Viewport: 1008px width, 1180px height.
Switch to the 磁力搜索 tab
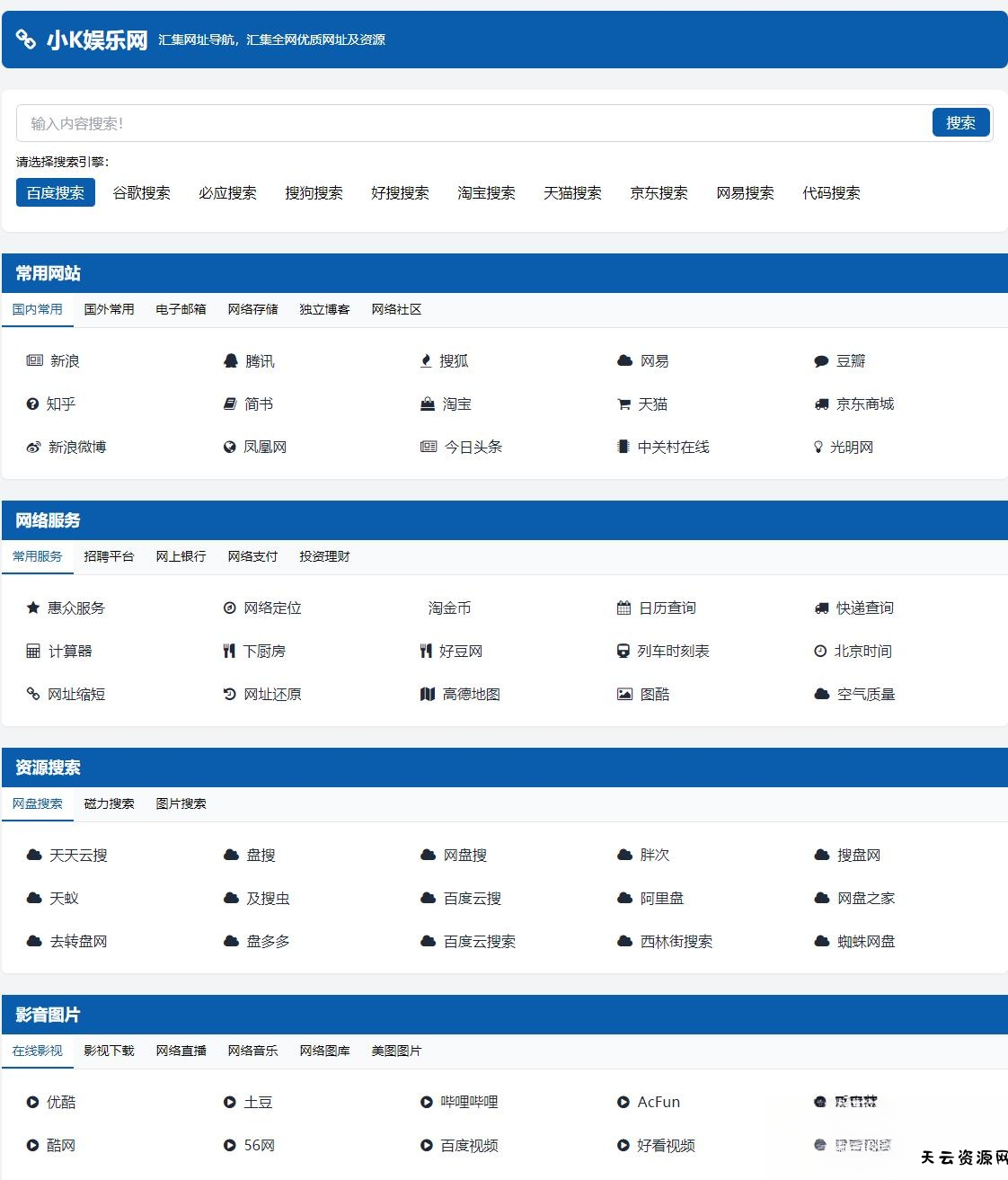pos(109,803)
